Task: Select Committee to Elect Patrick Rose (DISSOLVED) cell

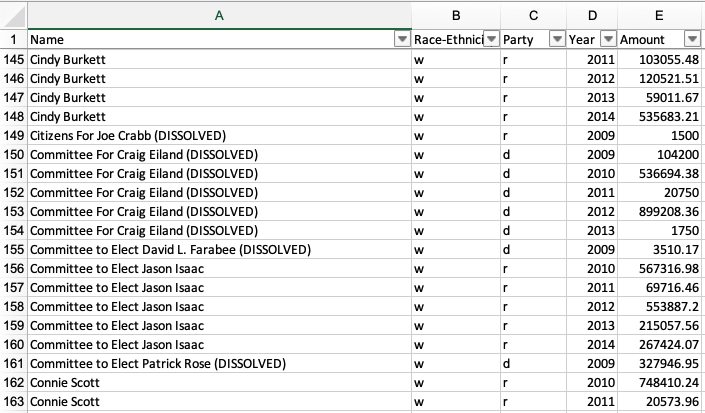Action: point(219,363)
